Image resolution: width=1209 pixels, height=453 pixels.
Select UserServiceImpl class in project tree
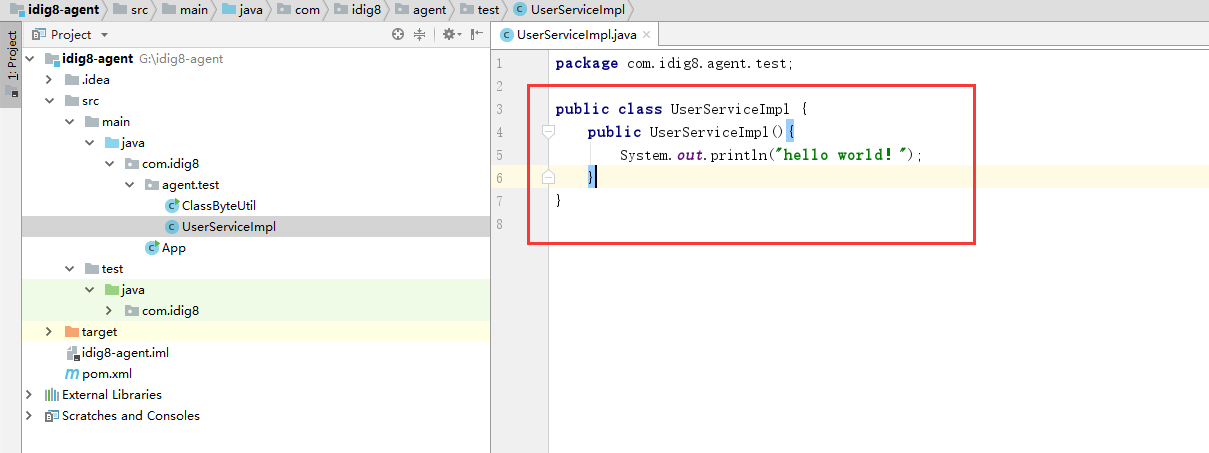[x=255, y=227]
